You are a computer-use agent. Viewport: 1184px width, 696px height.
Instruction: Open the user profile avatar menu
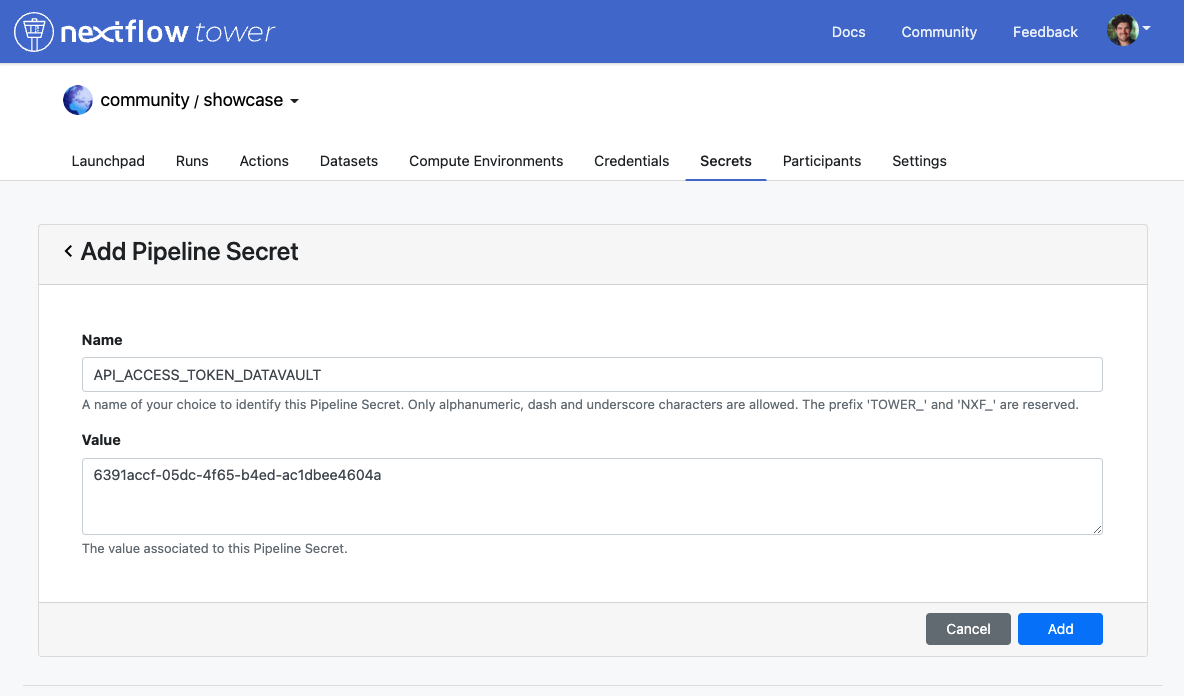[x=1122, y=30]
